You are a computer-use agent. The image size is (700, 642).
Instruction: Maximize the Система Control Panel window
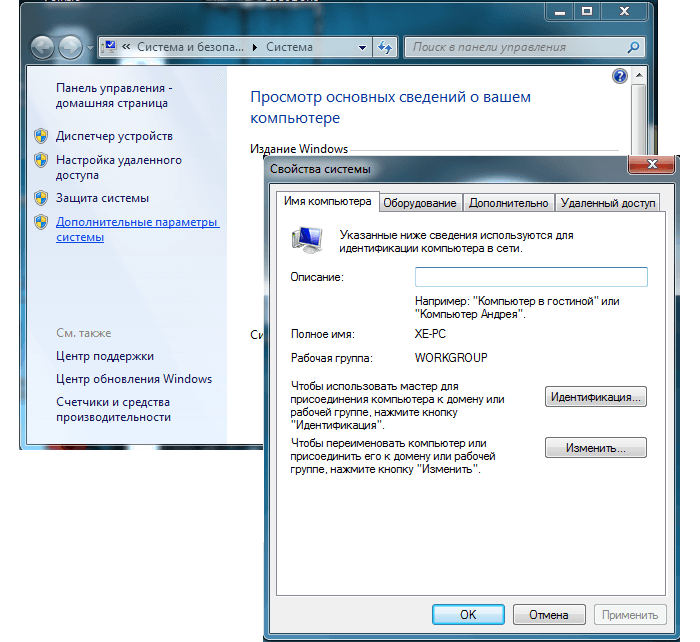pyautogui.click(x=587, y=12)
